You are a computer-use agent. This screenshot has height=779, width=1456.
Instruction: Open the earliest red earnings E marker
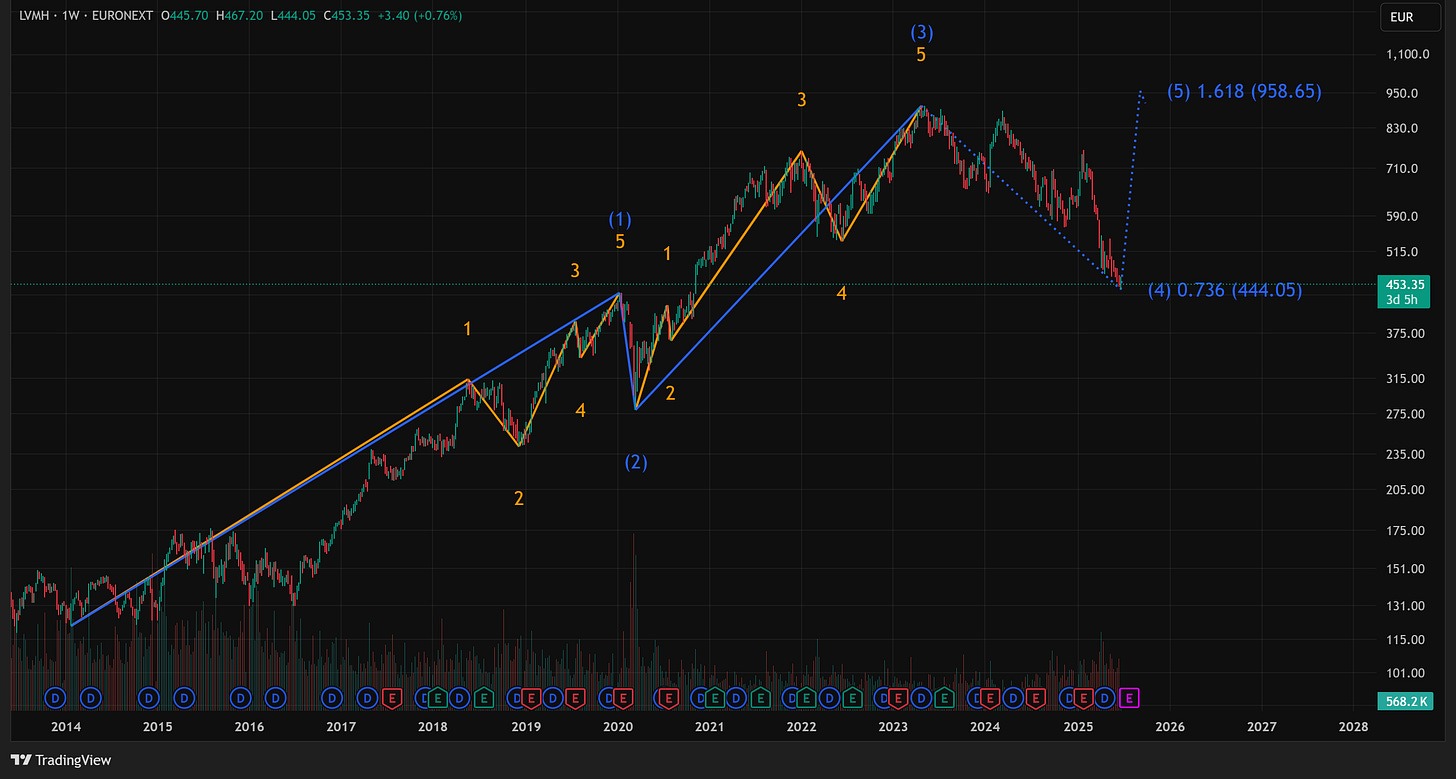point(392,697)
